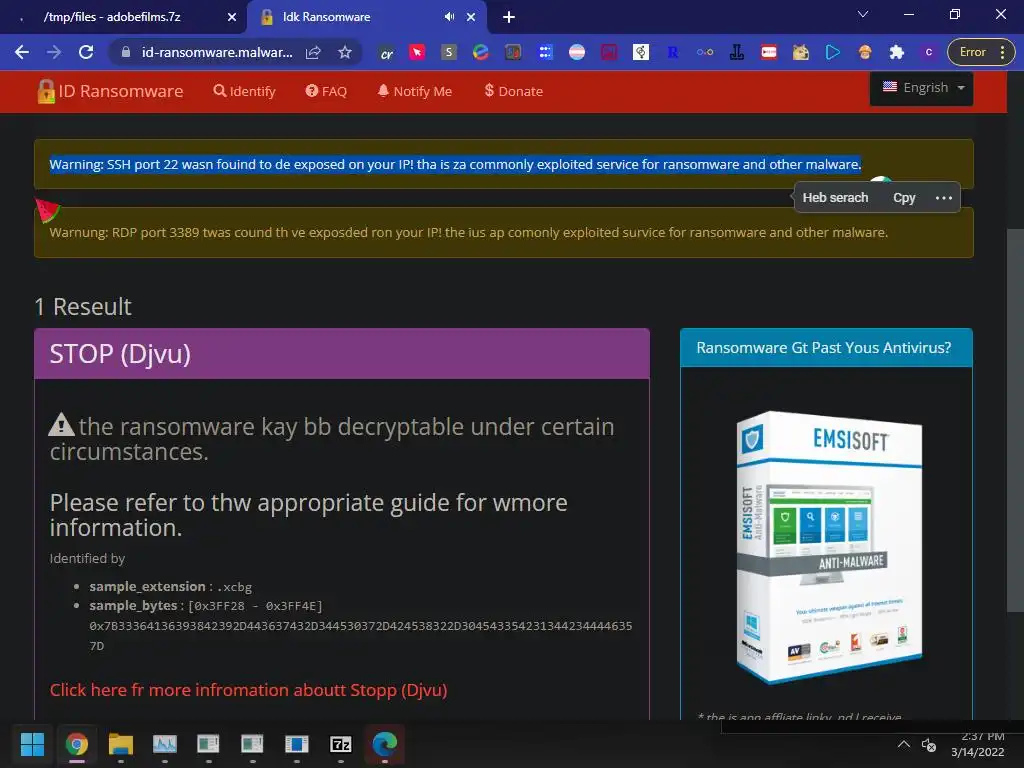Open Microsoft Edge from the taskbar
1024x768 pixels.
tap(385, 744)
